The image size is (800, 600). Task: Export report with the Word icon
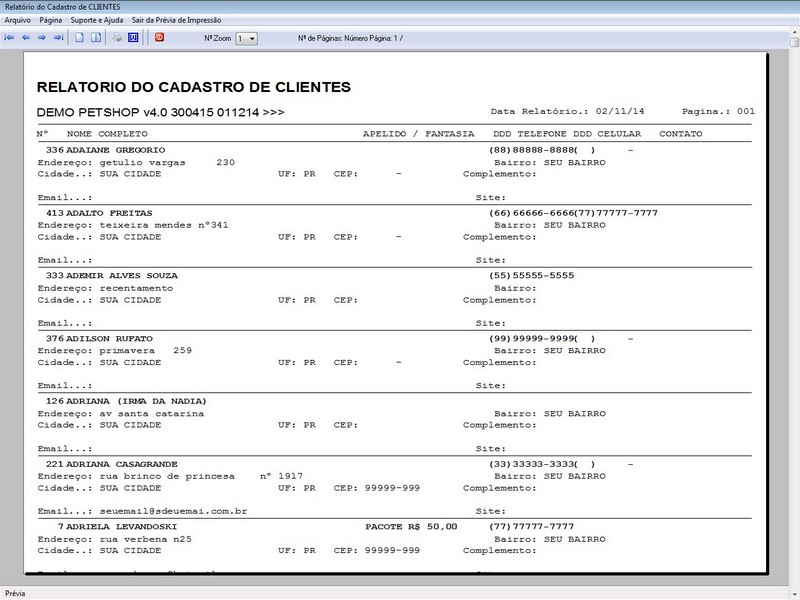(133, 38)
